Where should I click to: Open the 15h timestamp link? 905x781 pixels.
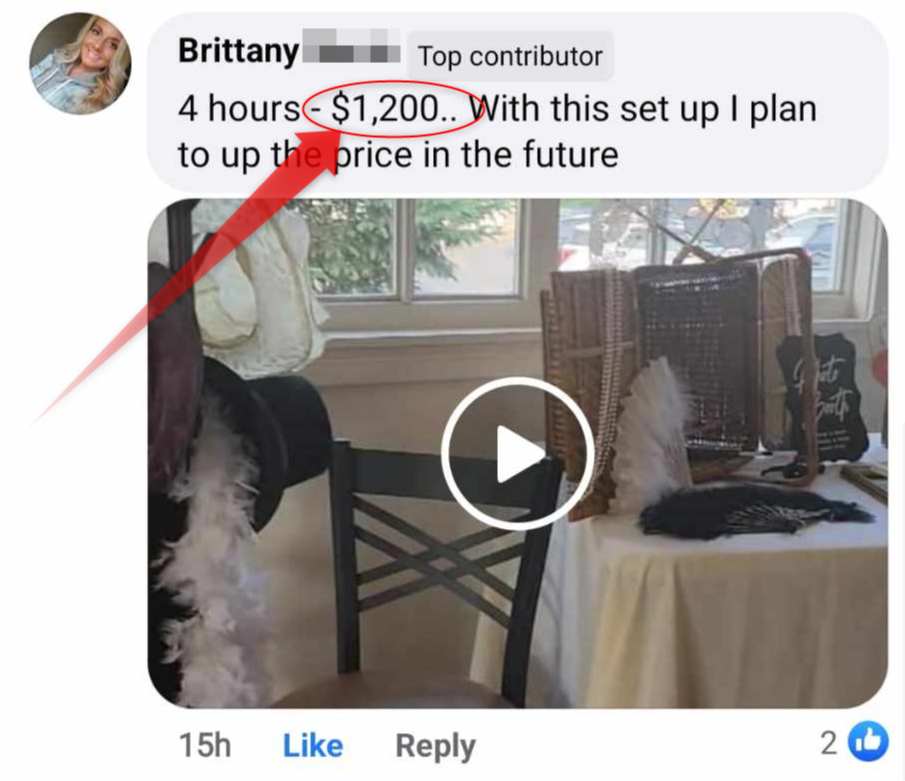tap(205, 745)
